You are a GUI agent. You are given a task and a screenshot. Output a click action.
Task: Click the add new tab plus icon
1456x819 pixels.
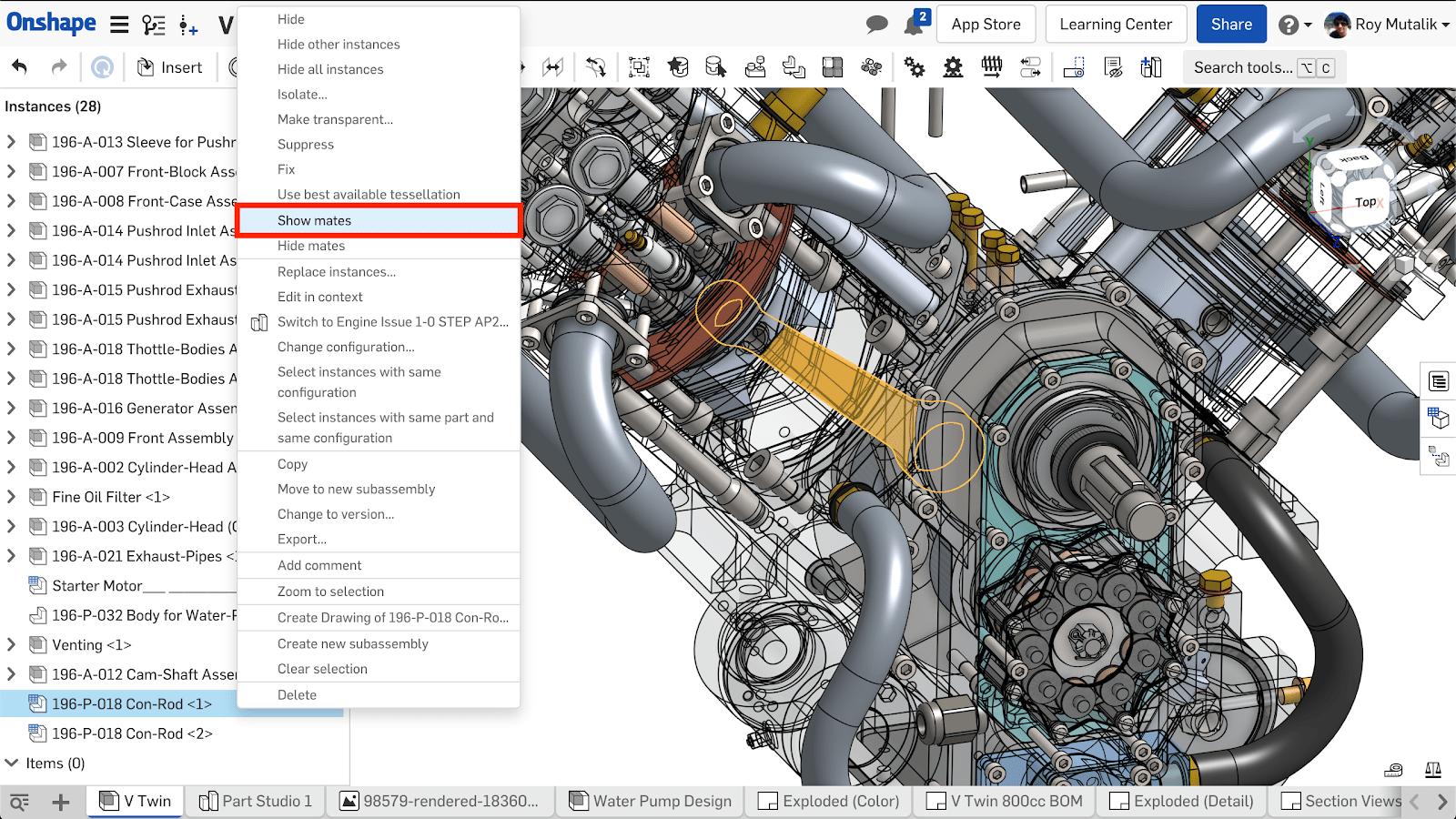61,802
